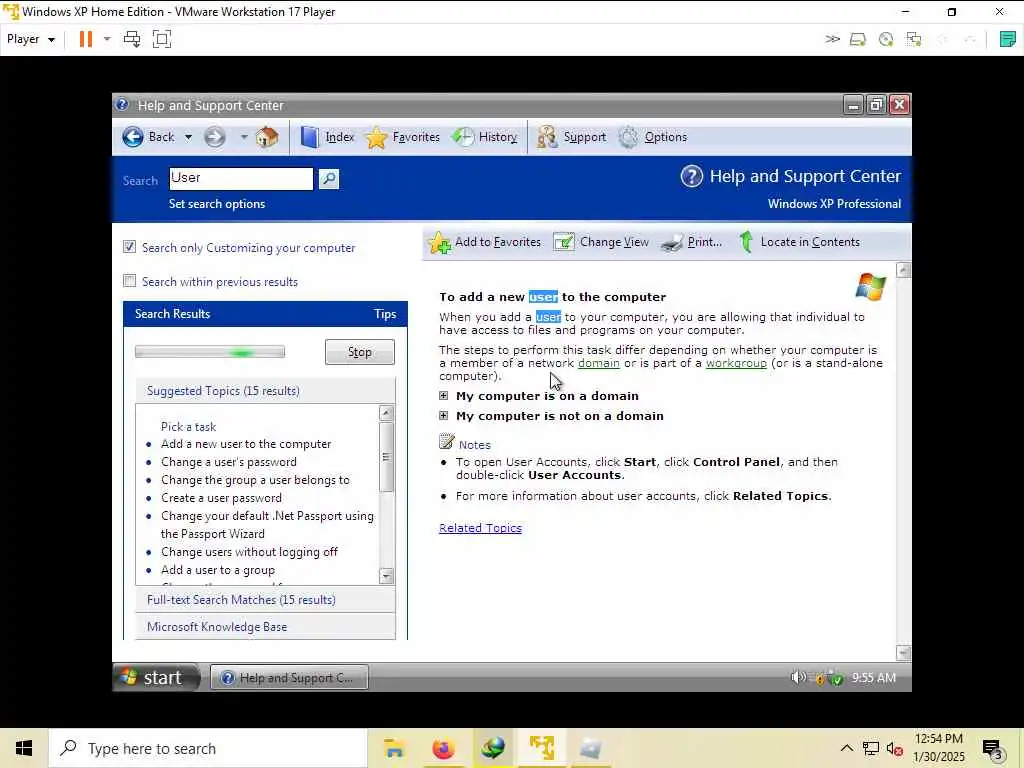
Task: Open the History toolbar item
Action: pos(485,137)
